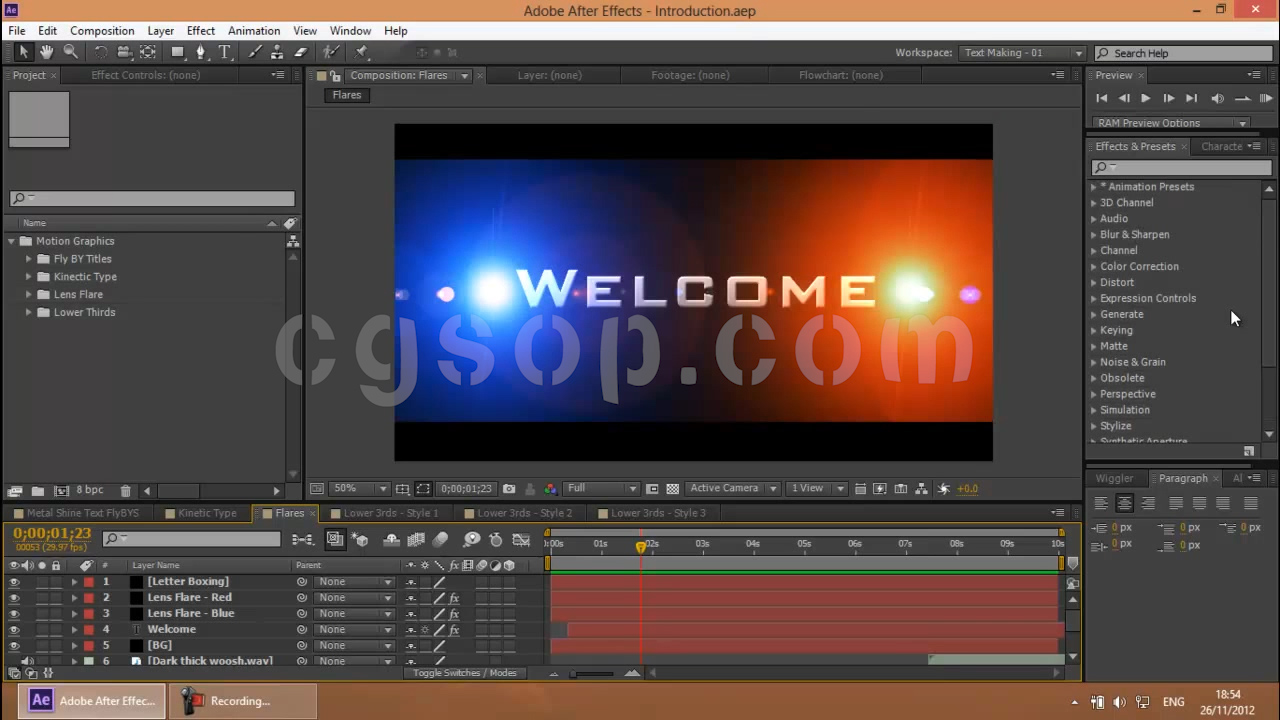Screen dimensions: 1280x720
Task: Select the Rectangle shape tool
Action: tap(177, 52)
